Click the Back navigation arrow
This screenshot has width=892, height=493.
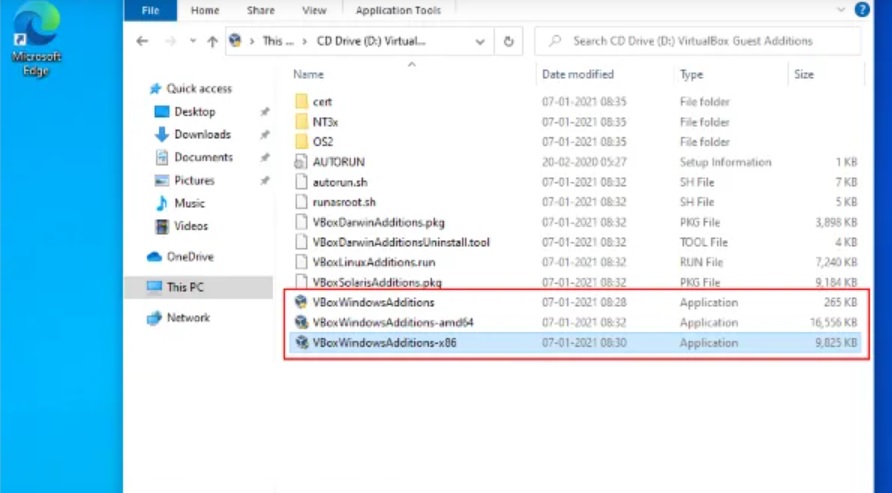(x=142, y=41)
